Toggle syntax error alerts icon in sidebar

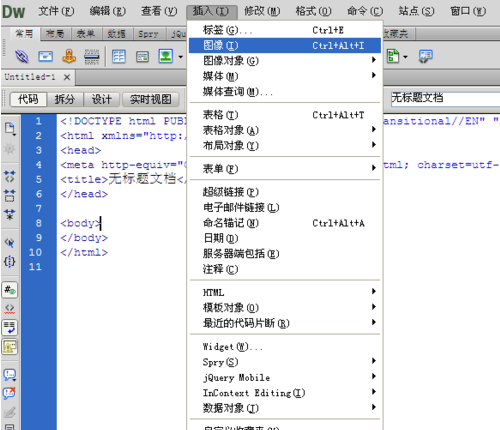coord(10,347)
